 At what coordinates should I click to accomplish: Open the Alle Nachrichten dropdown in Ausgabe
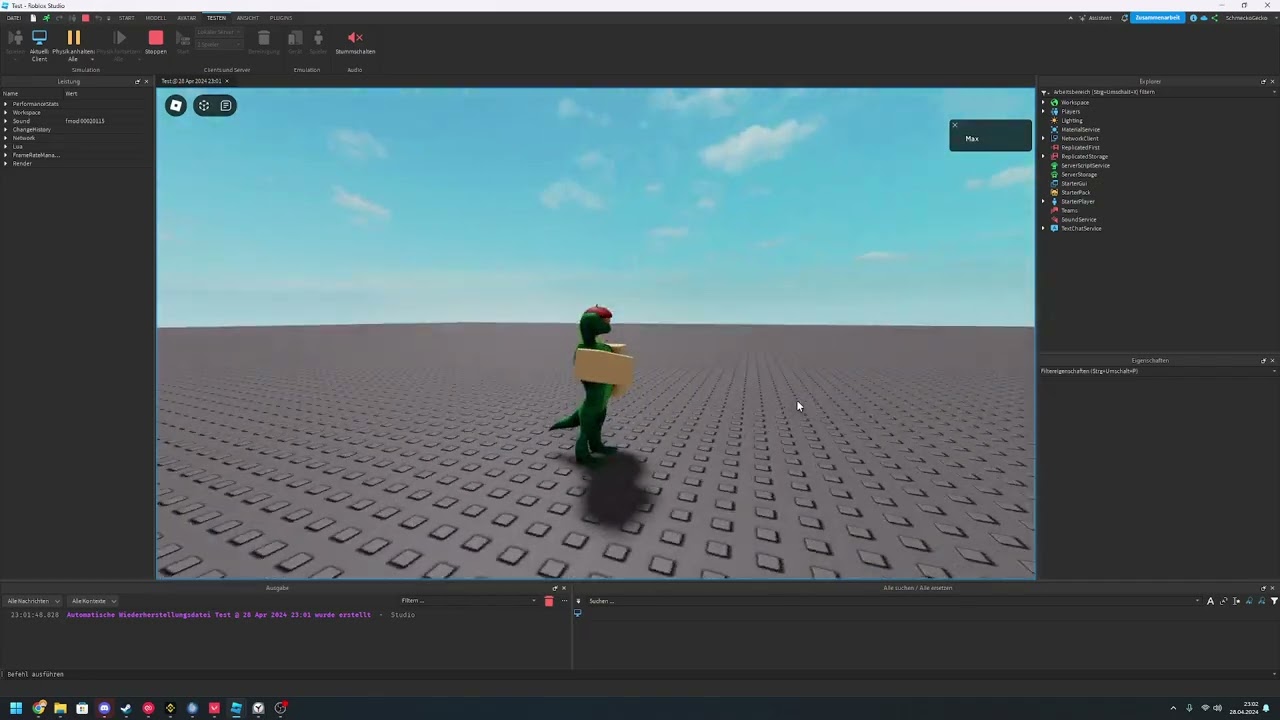click(33, 601)
